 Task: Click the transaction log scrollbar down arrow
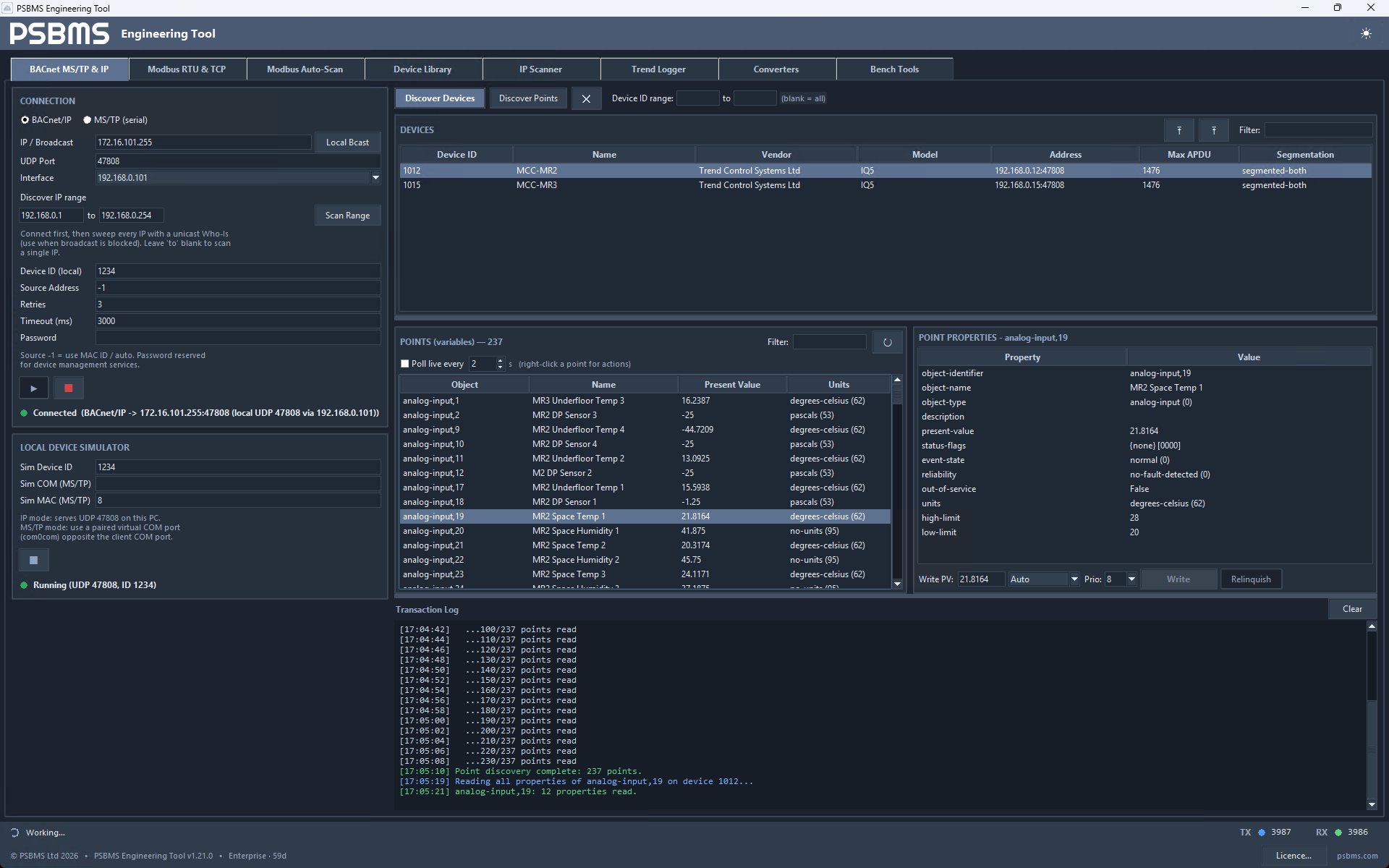coord(1372,804)
